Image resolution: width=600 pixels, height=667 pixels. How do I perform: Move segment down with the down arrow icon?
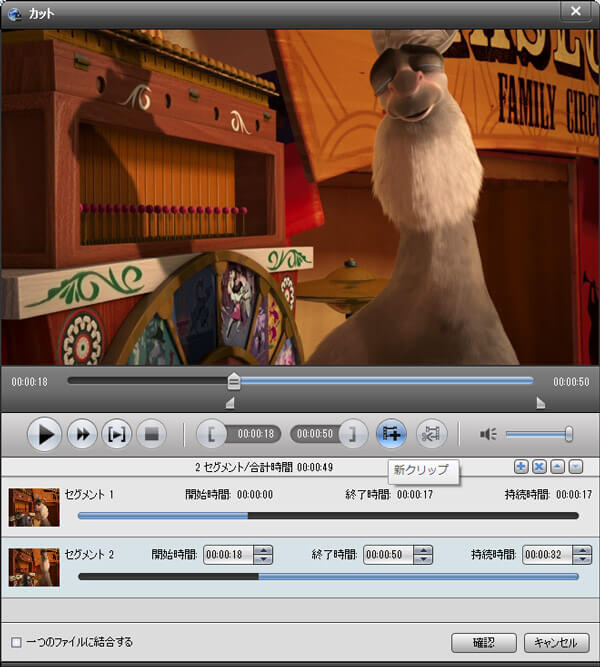(576, 467)
